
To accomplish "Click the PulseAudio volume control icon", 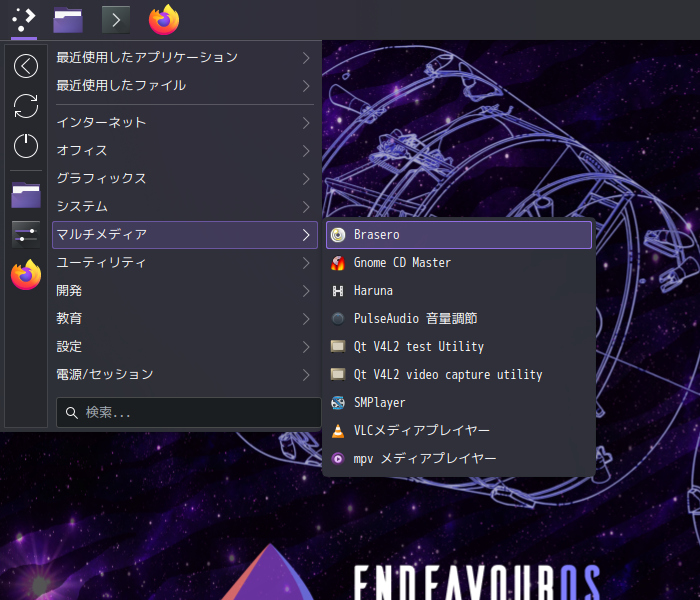I will (x=338, y=319).
